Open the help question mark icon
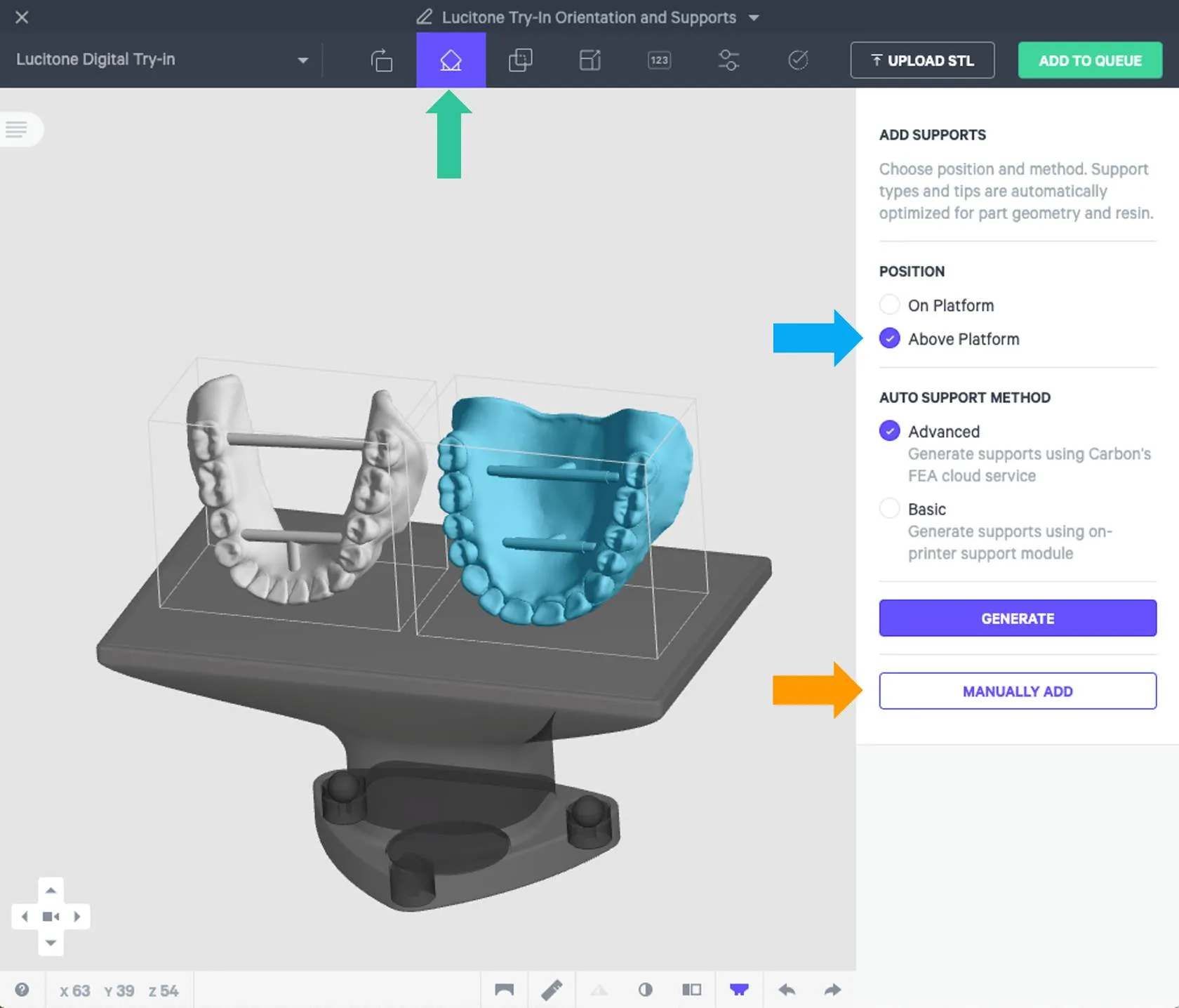Image resolution: width=1179 pixels, height=1008 pixels. pyautogui.click(x=22, y=990)
